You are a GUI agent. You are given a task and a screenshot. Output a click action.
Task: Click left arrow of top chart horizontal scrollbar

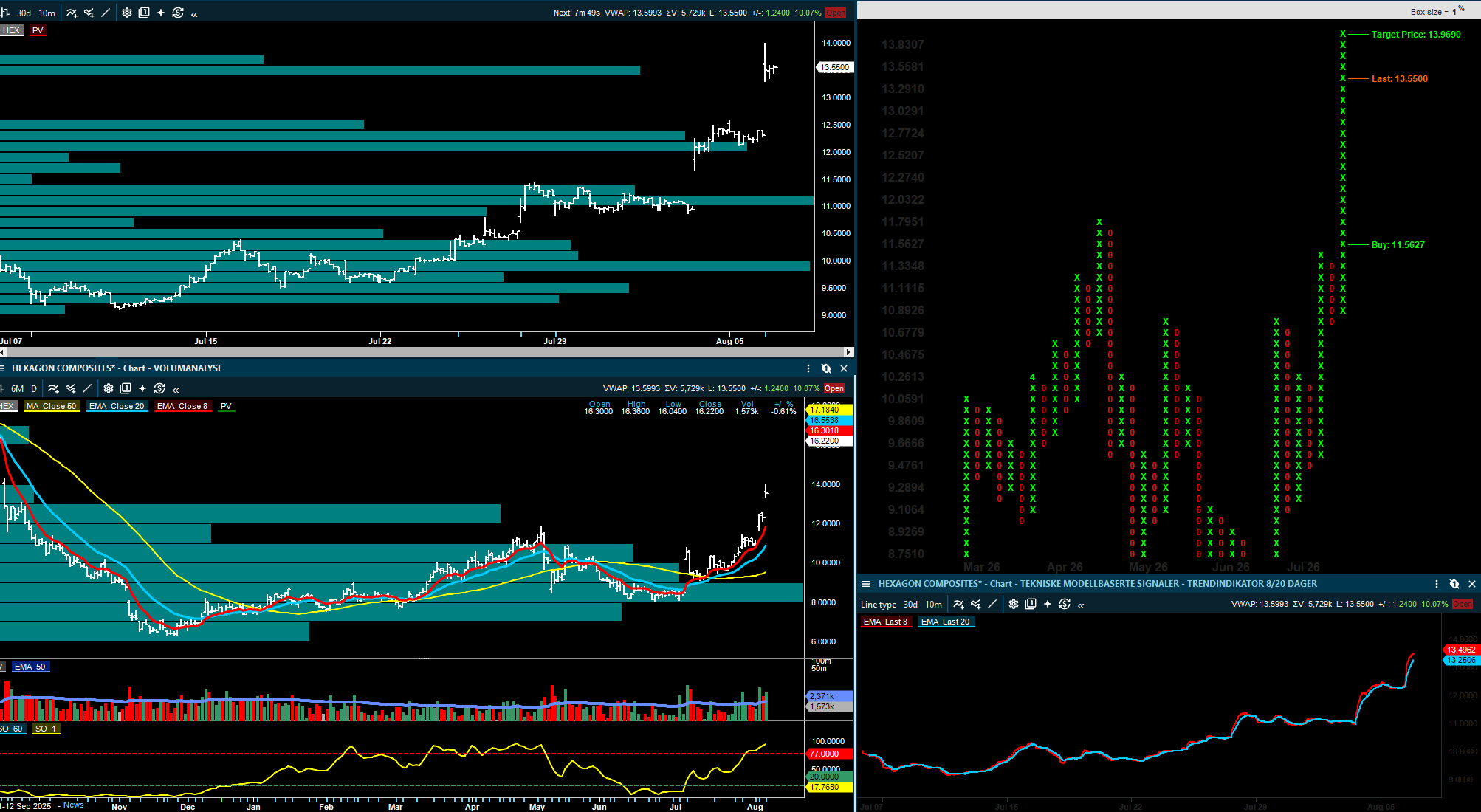click(3, 352)
